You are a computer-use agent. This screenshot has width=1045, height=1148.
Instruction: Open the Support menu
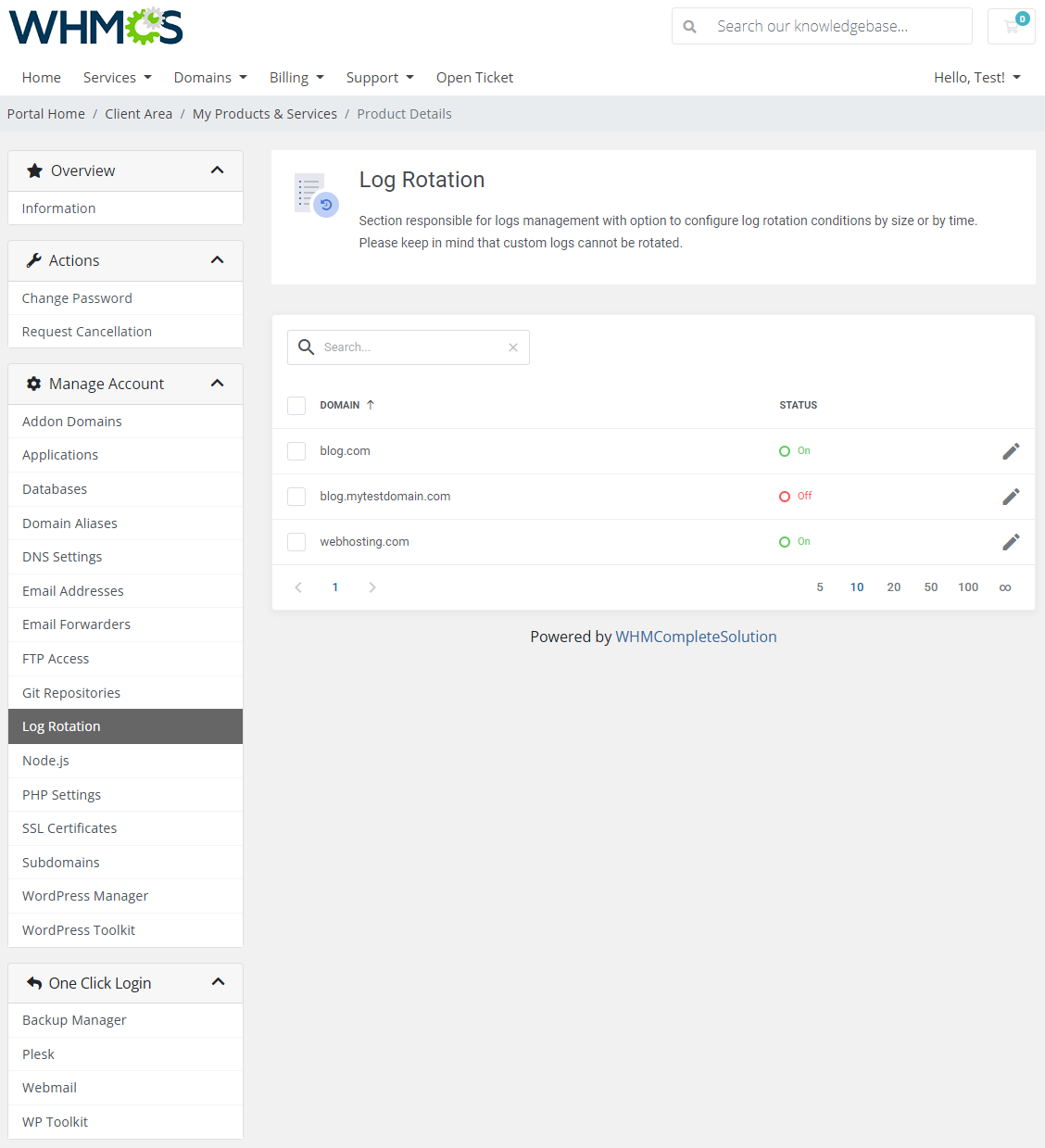point(380,77)
